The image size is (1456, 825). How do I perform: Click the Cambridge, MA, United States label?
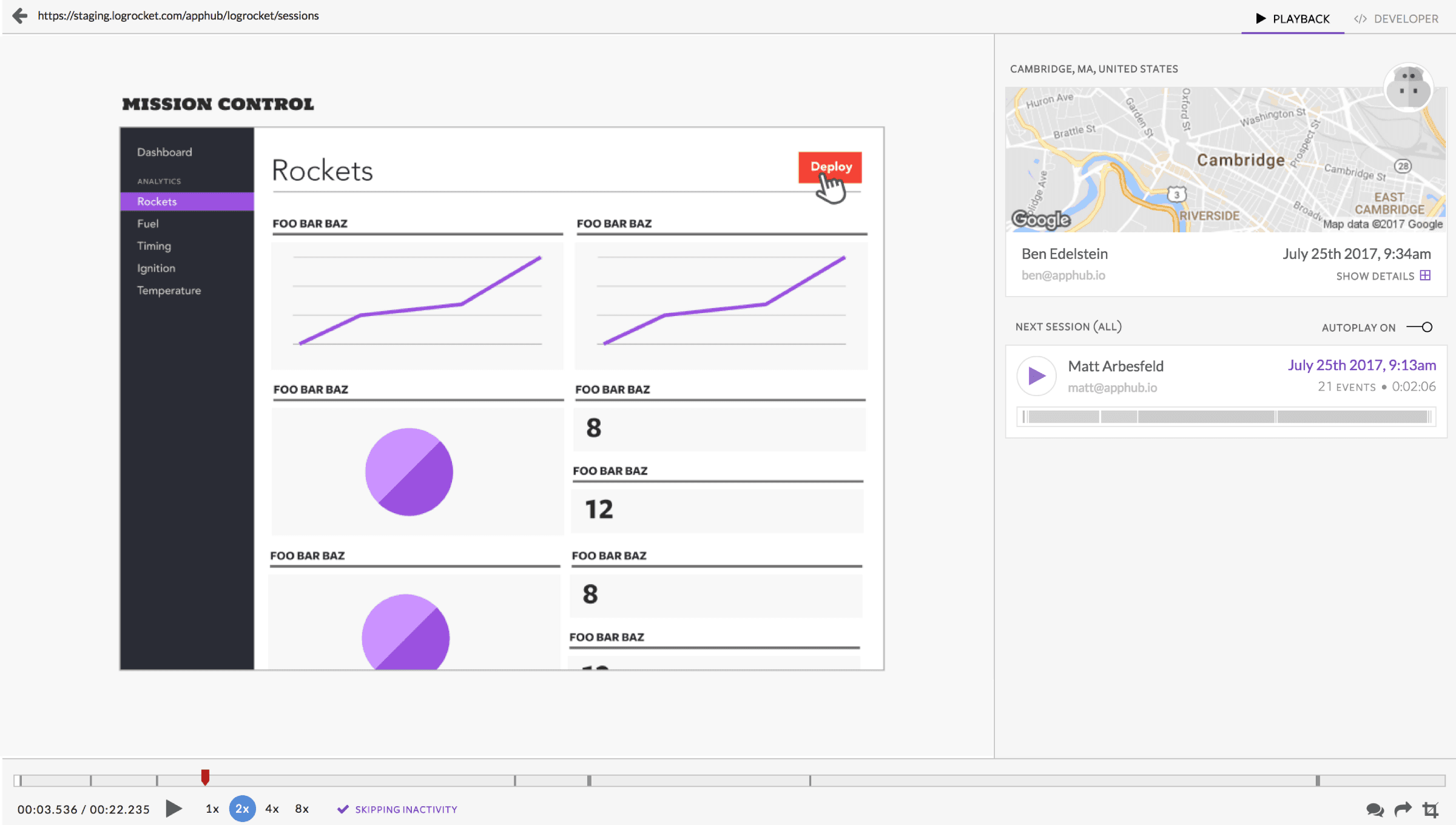click(x=1094, y=69)
